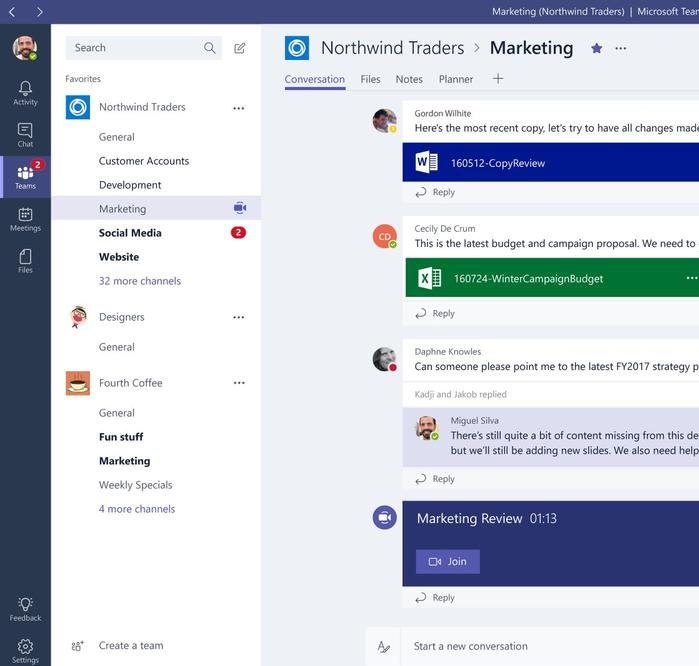Add a new tab with the plus icon
Viewport: 699px width, 666px height.
tap(498, 79)
